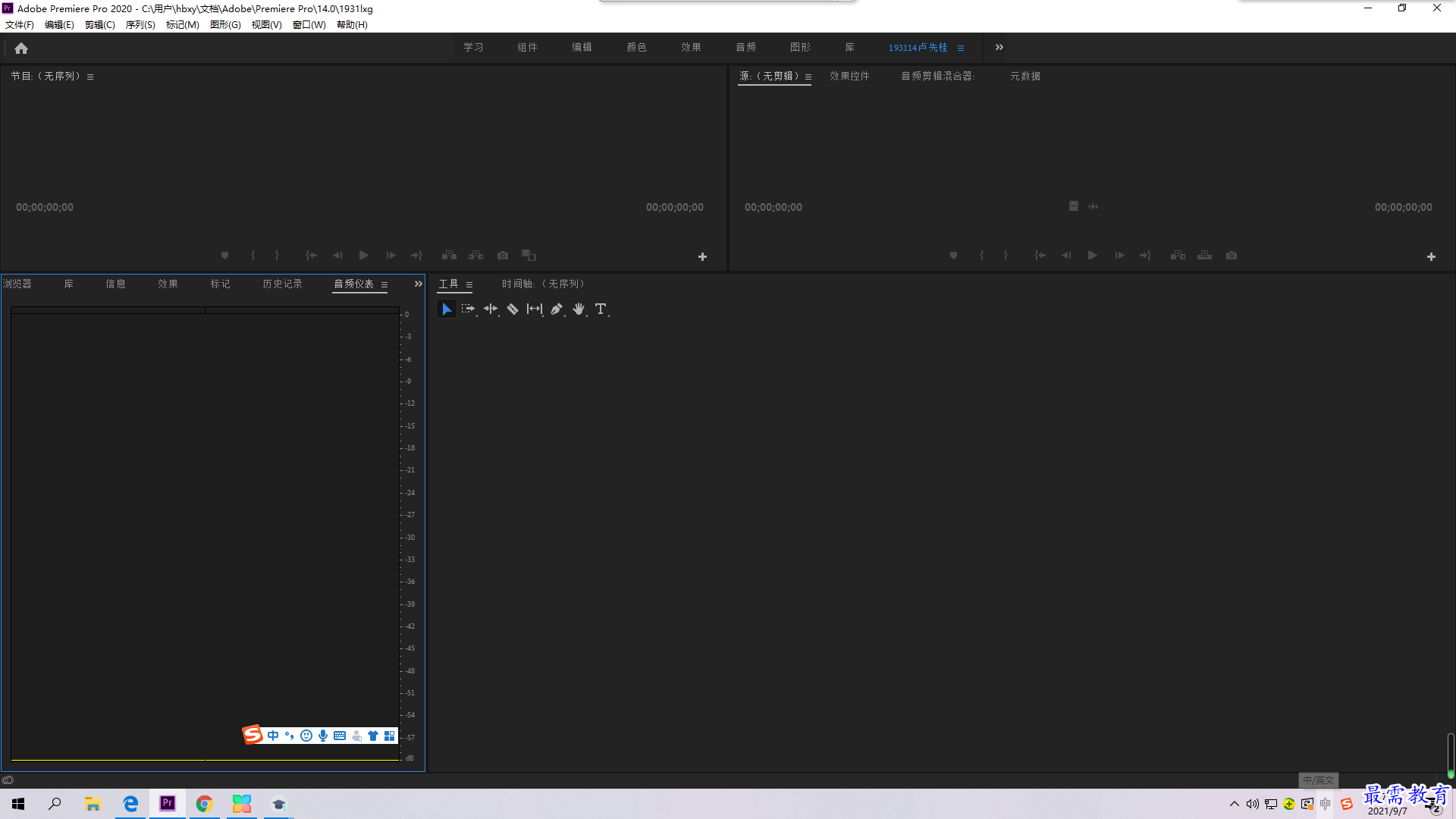Switch to 效果控件 tab
Image resolution: width=1456 pixels, height=819 pixels.
(849, 76)
